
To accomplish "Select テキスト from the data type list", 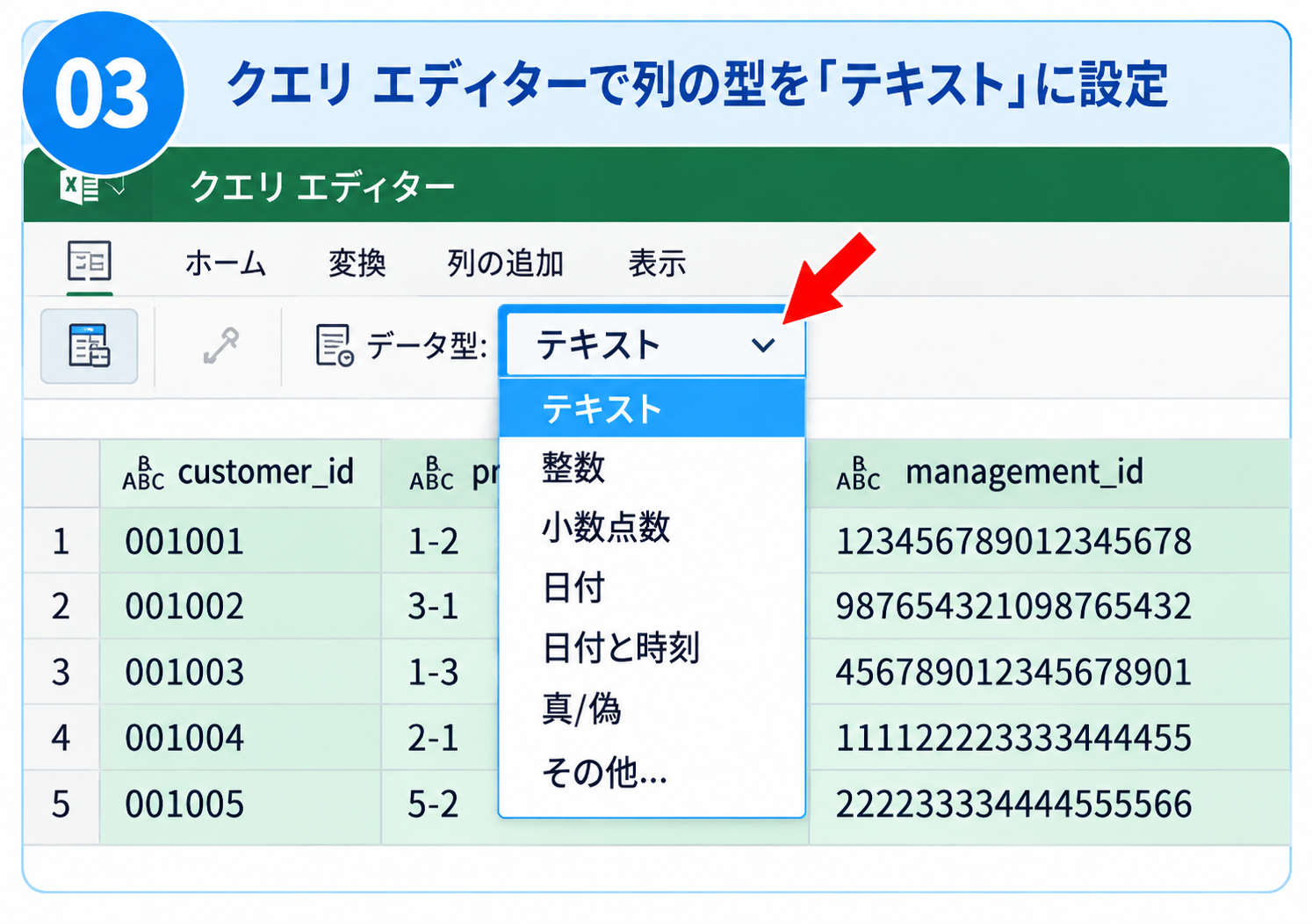I will [652, 408].
